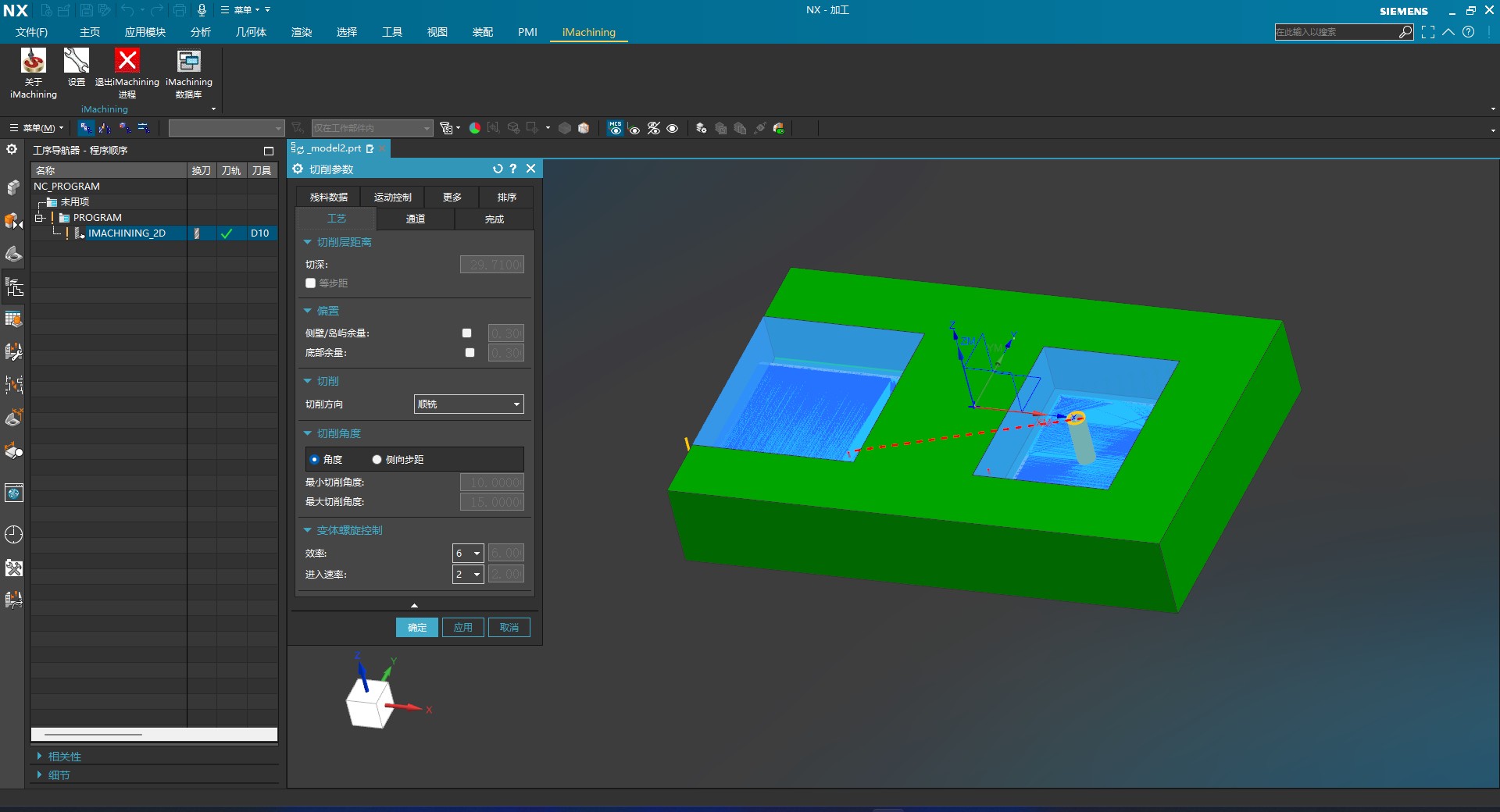The width and height of the screenshot is (1500, 812).
Task: Click the search magnifier icon
Action: click(x=1405, y=32)
